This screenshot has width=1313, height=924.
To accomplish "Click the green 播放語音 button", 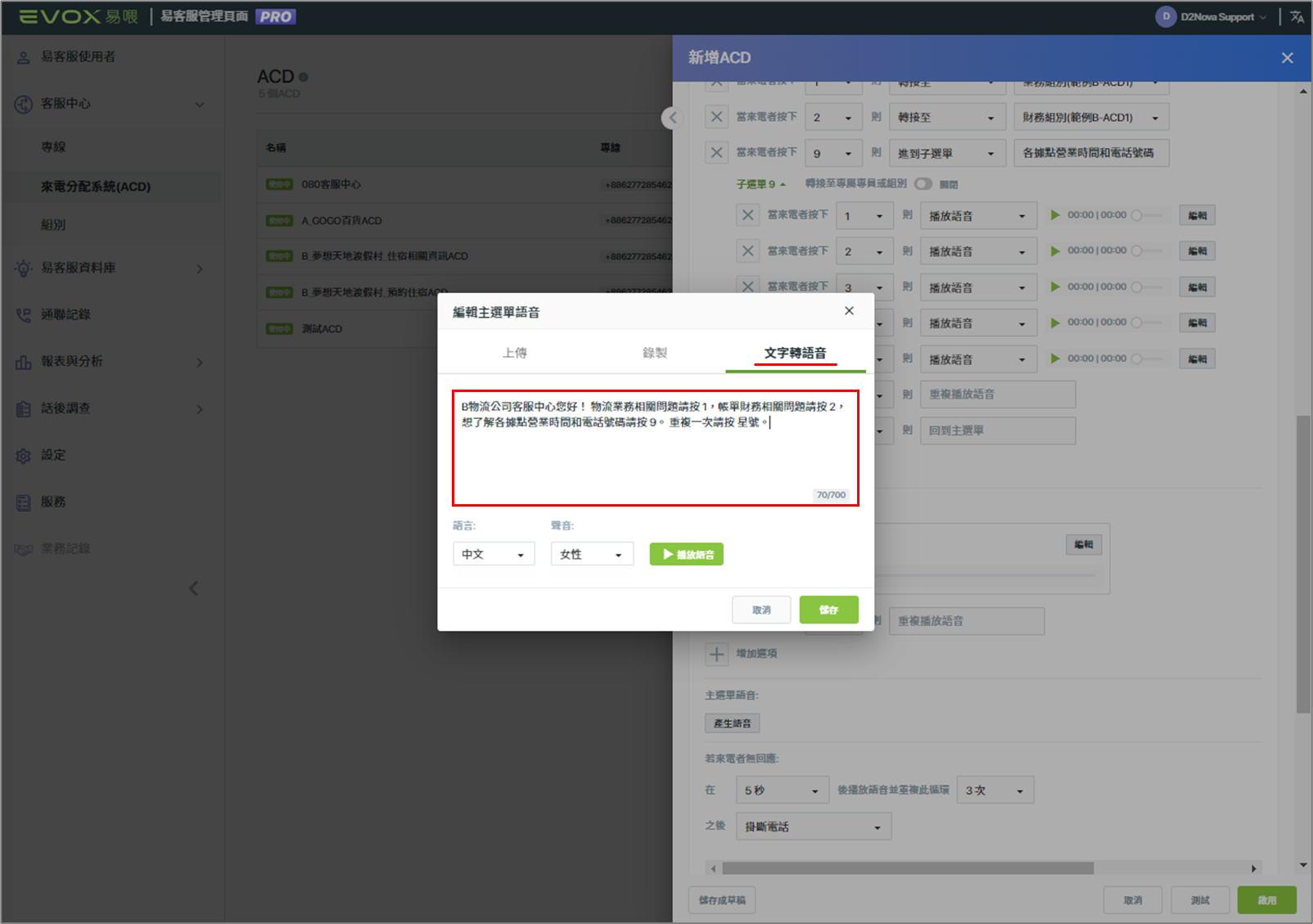I will pyautogui.click(x=687, y=554).
